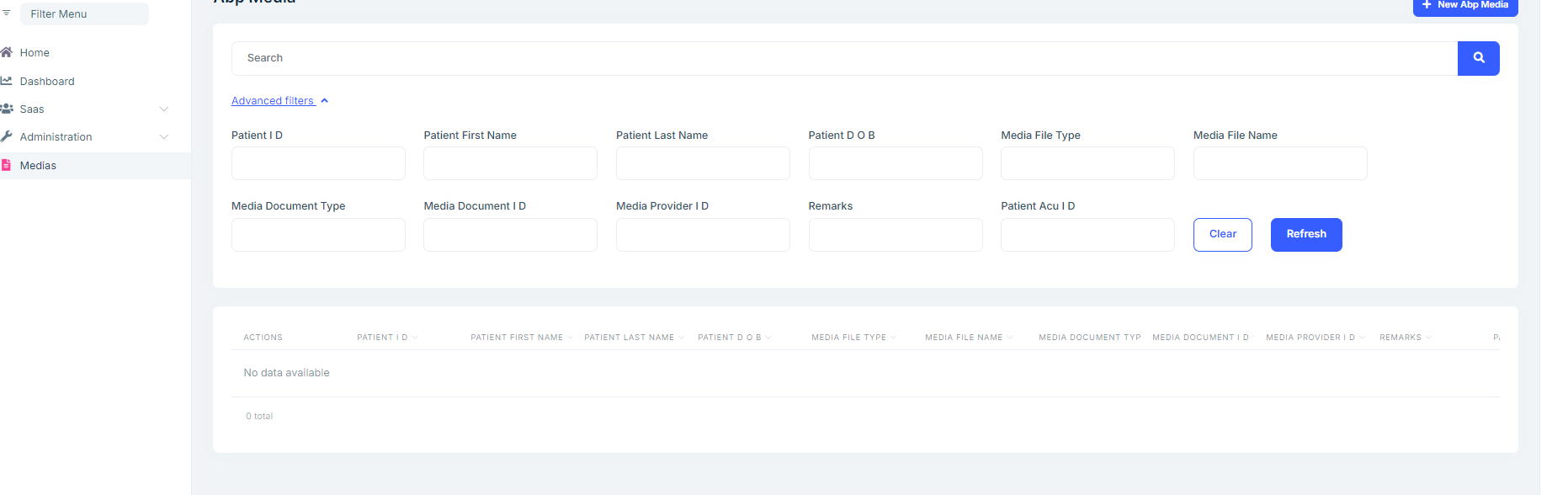Image resolution: width=1568 pixels, height=495 pixels.
Task: Sort by Patient First Name column
Action: [x=517, y=338]
